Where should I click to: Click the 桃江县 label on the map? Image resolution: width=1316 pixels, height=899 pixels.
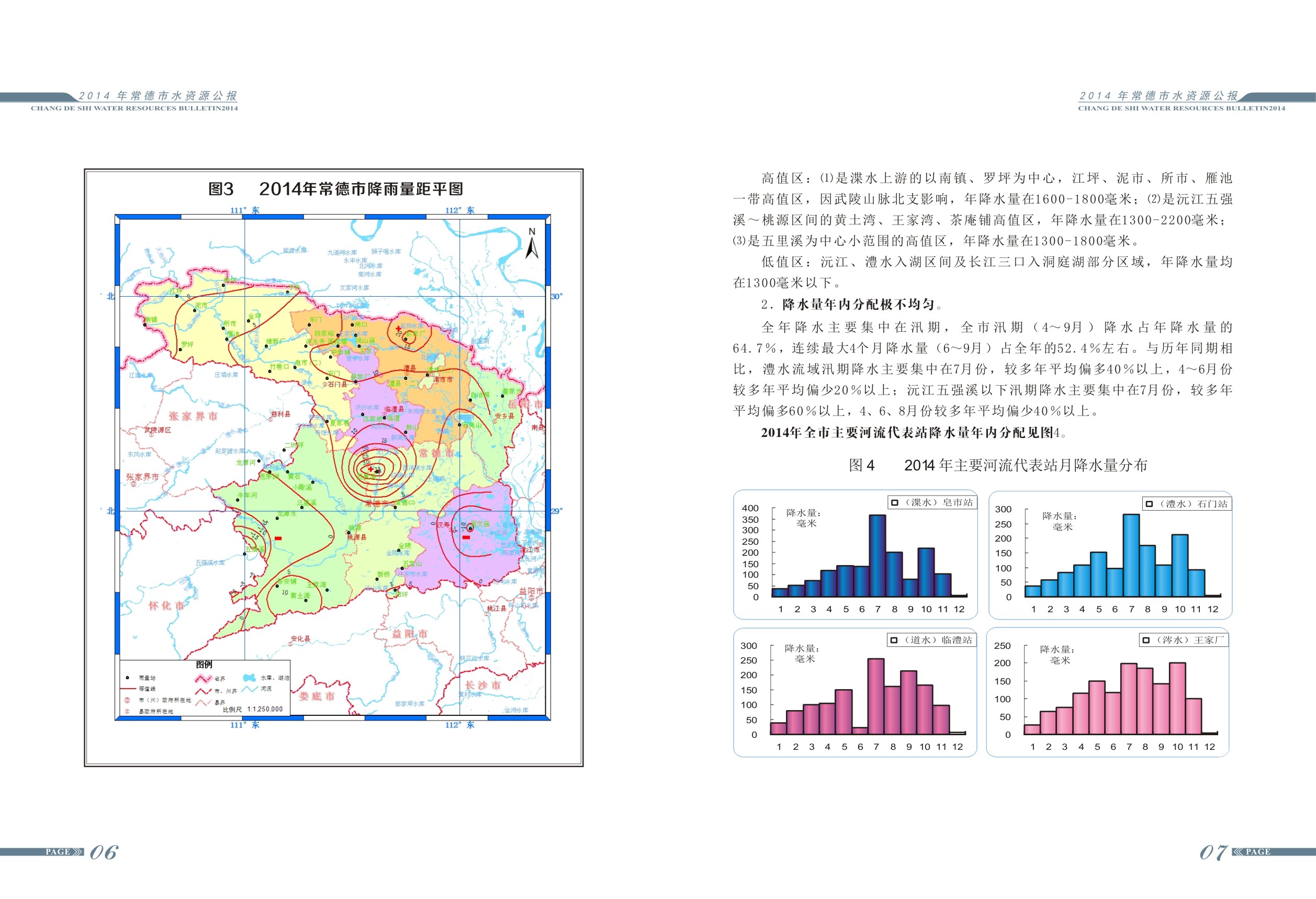coord(497,609)
